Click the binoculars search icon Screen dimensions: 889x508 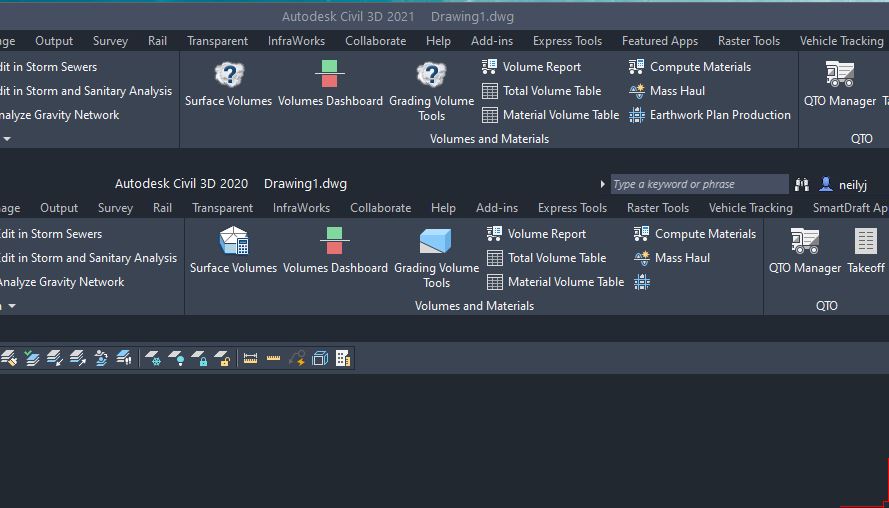point(802,184)
